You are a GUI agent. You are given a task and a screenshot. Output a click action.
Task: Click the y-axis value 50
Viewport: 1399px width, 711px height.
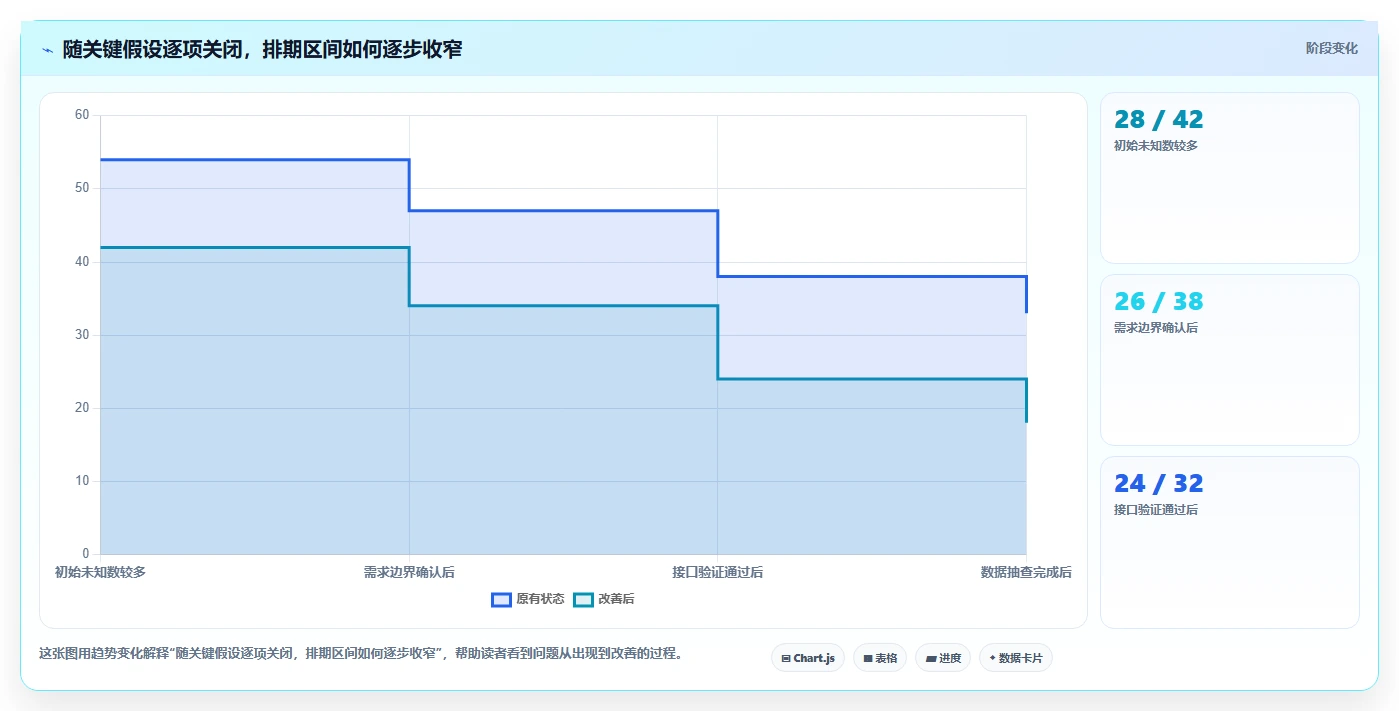(x=82, y=188)
